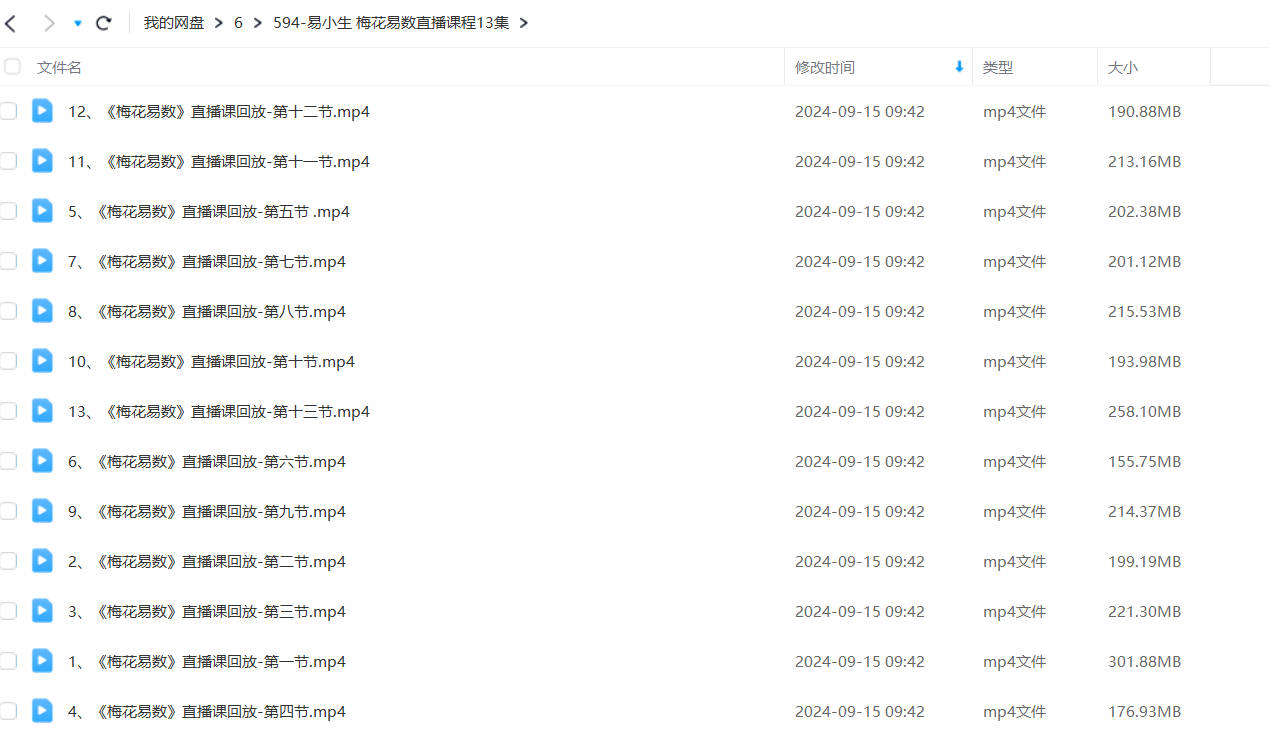Check the box for 第三节.mp4
The image size is (1270, 749).
pyautogui.click(x=8, y=611)
